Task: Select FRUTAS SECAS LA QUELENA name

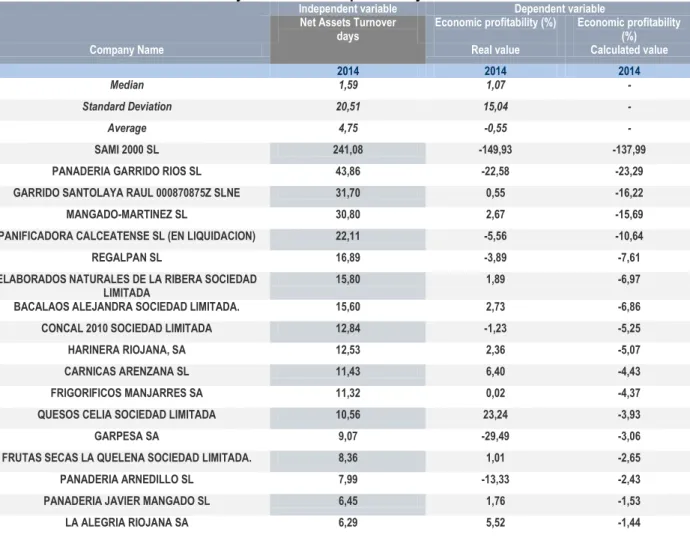Action: [127, 457]
